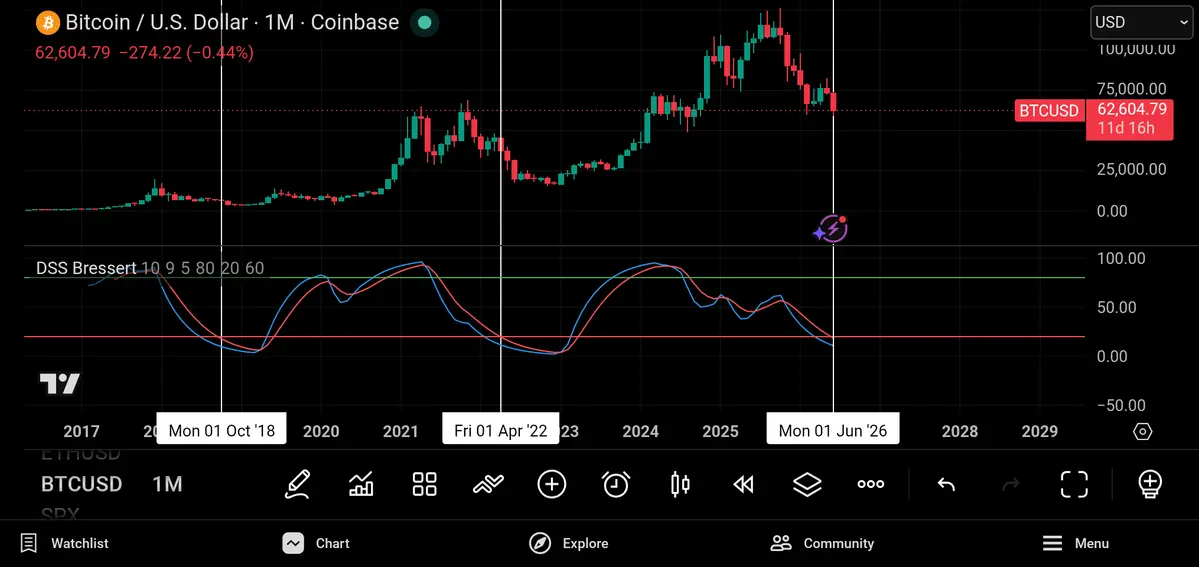Enter fullscreen mode with the frame icon
Screen dimensions: 1199x567
pos(1074,484)
